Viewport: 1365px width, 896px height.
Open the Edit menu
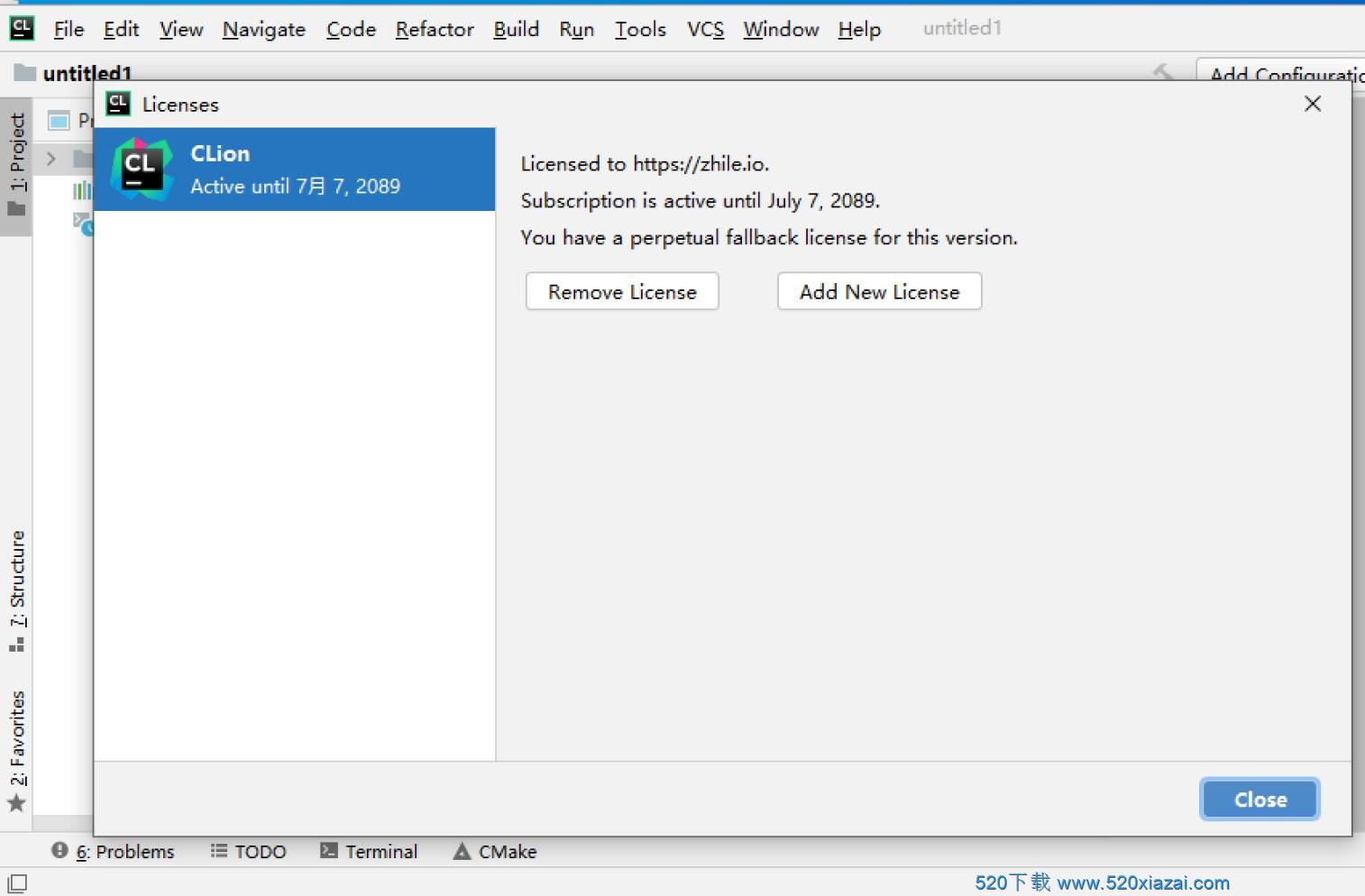121,29
